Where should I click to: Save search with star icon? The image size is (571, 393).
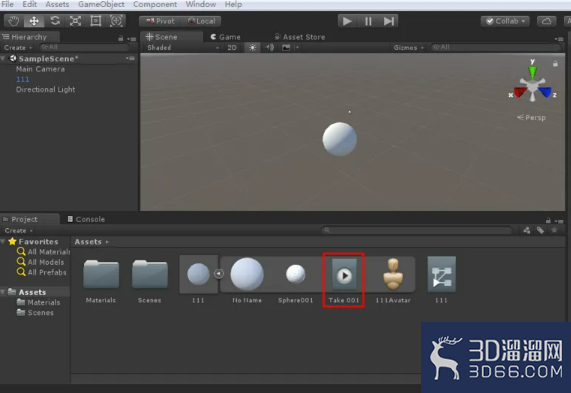(x=554, y=230)
